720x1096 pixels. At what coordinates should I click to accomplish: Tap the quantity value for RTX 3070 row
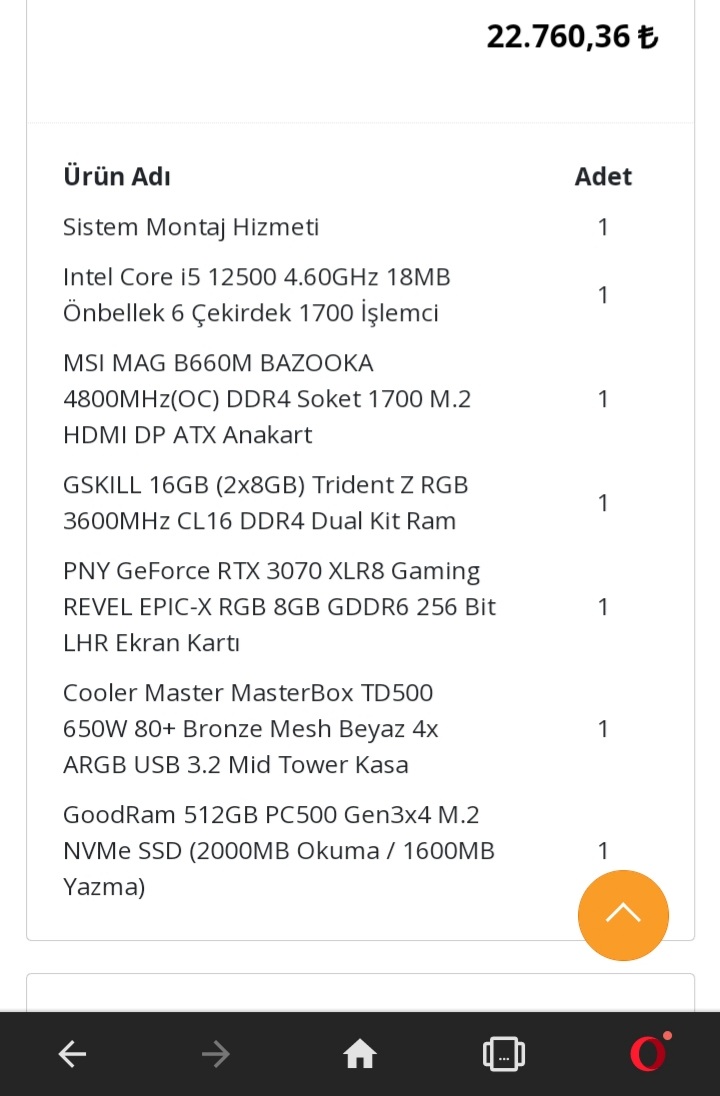[603, 607]
